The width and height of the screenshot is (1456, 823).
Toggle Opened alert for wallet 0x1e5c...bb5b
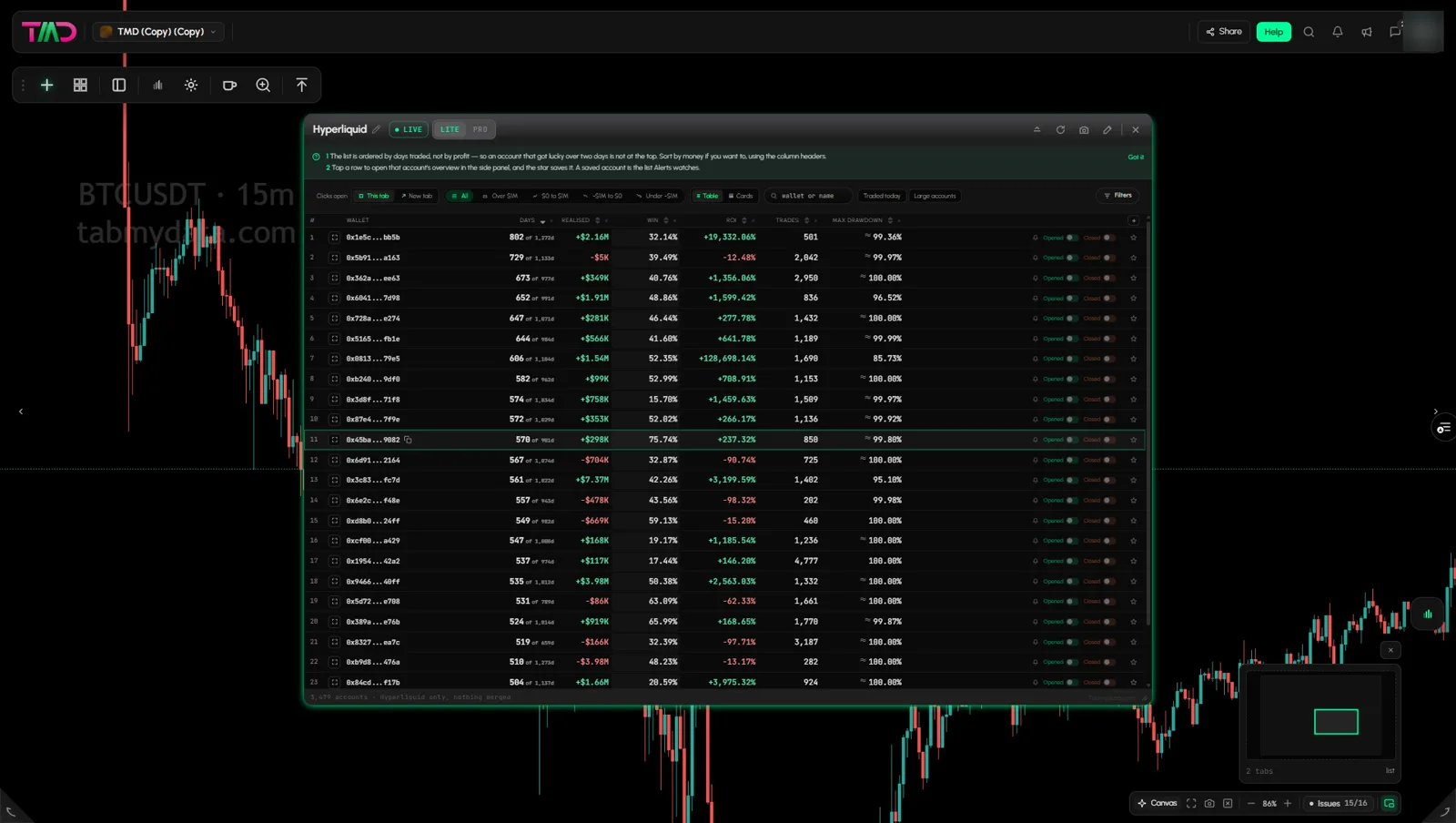click(x=1072, y=238)
